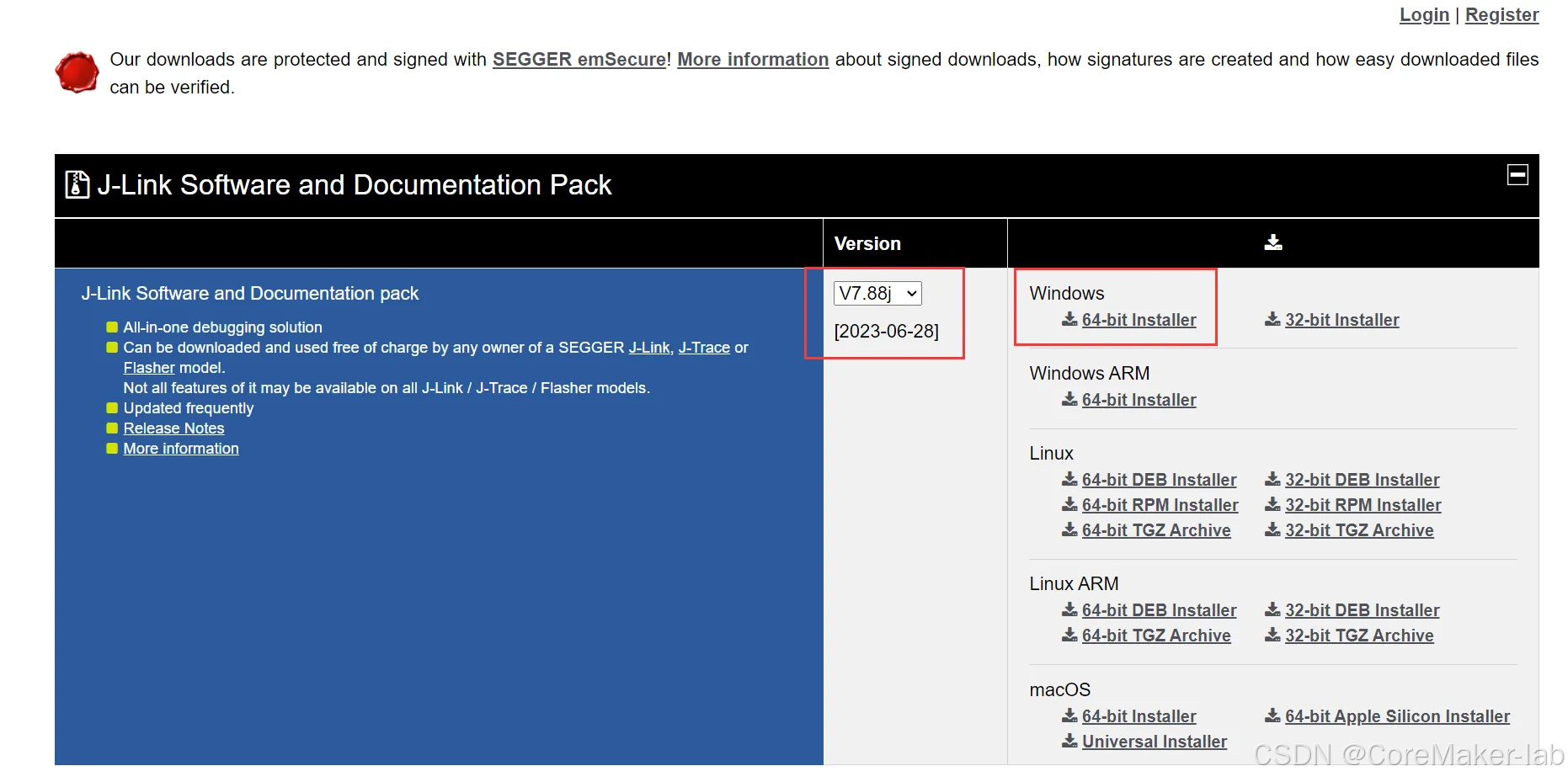The width and height of the screenshot is (1568, 782).
Task: Collapse the J-Link Software pack section
Action: point(1518,174)
